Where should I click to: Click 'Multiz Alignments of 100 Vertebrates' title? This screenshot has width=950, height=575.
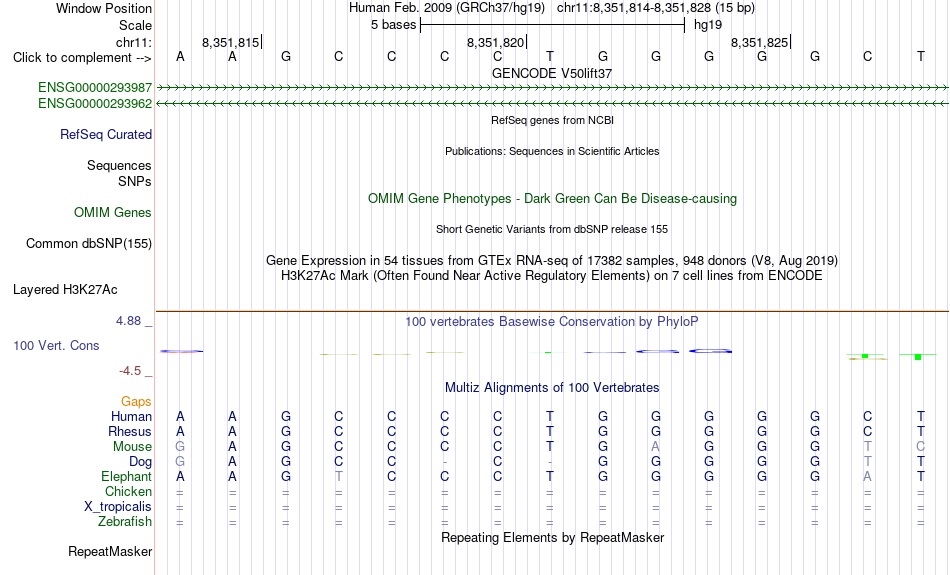pyautogui.click(x=552, y=388)
